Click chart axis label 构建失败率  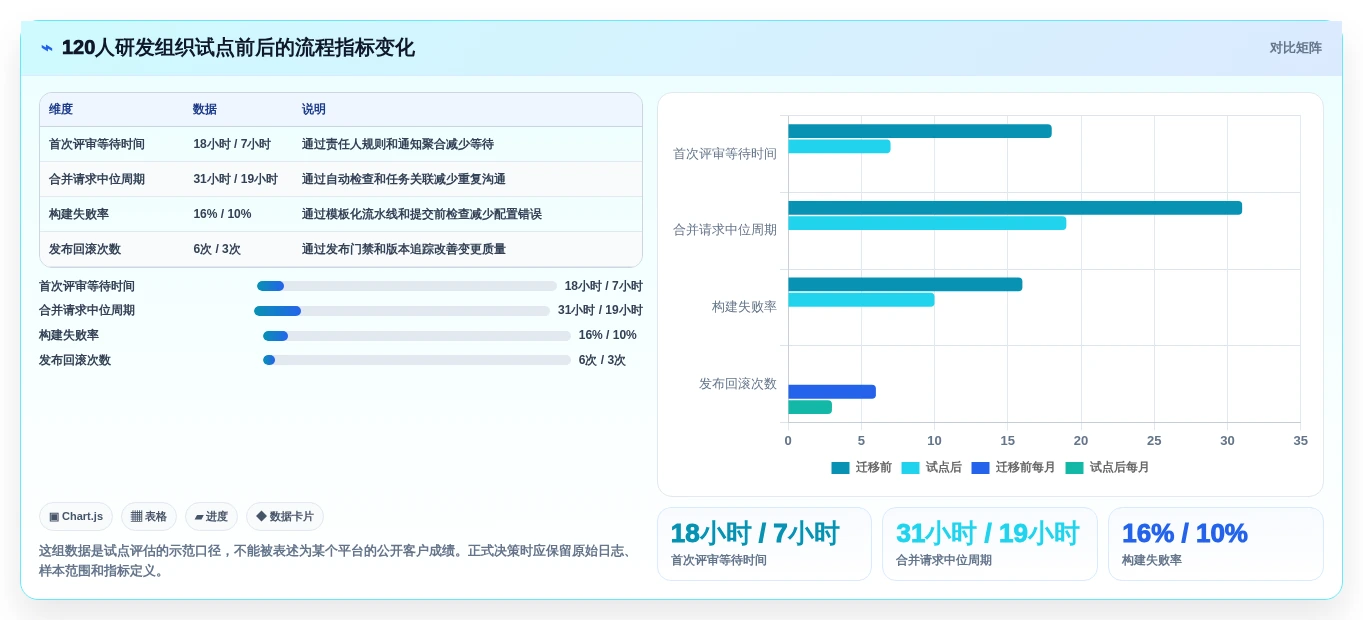[x=744, y=307]
